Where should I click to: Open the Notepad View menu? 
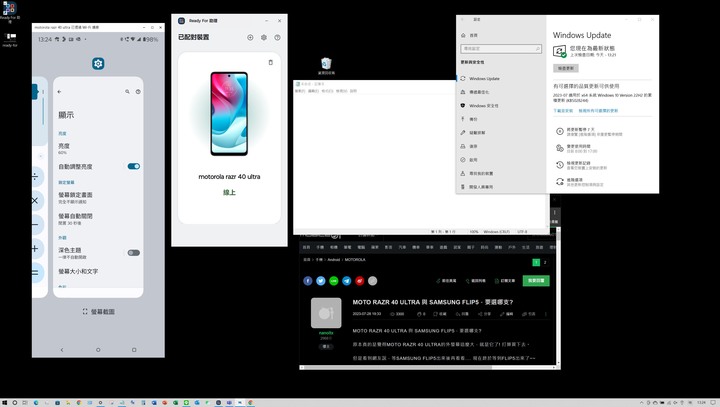click(341, 91)
